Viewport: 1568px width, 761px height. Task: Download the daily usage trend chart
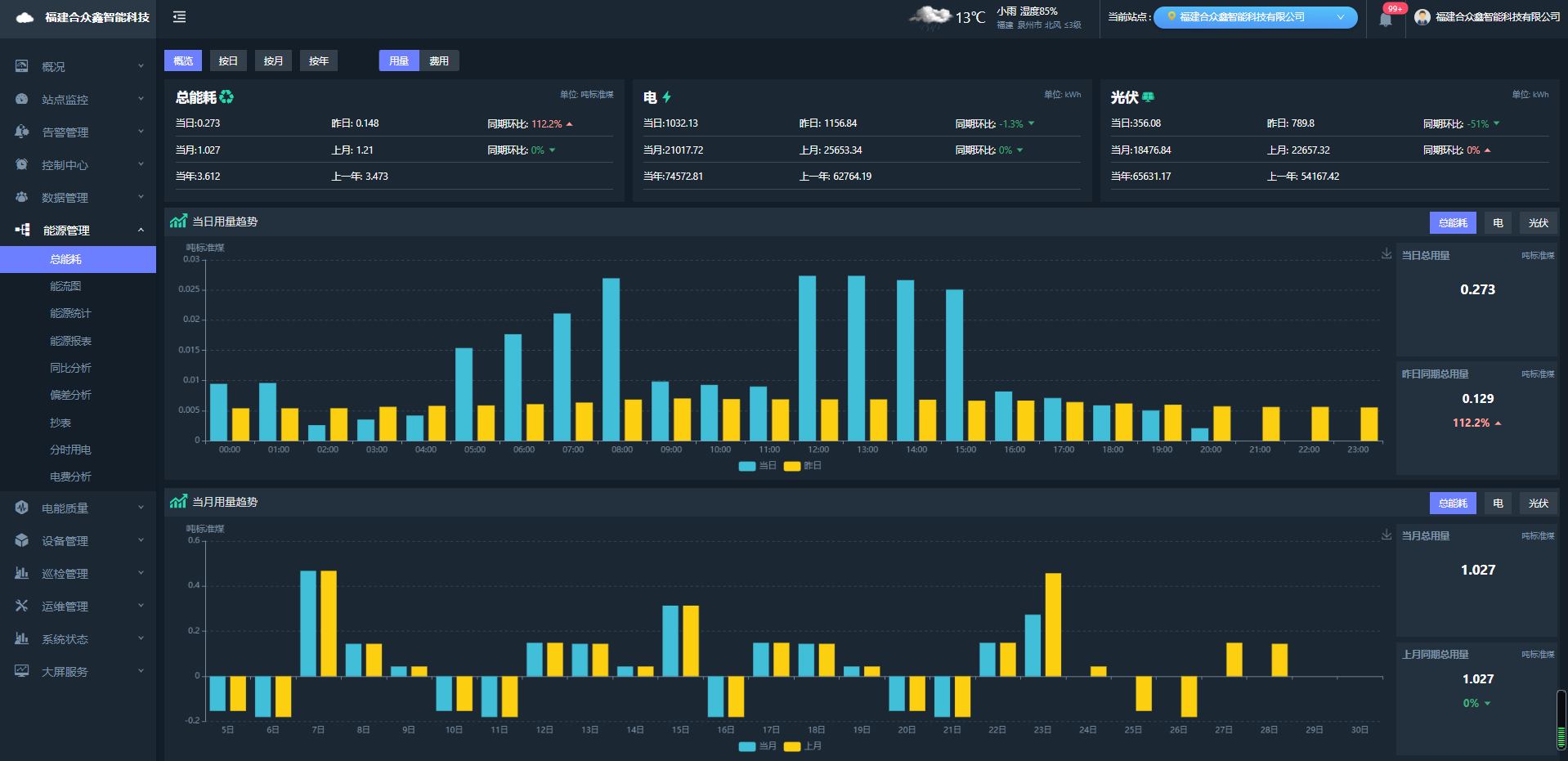coord(1387,254)
